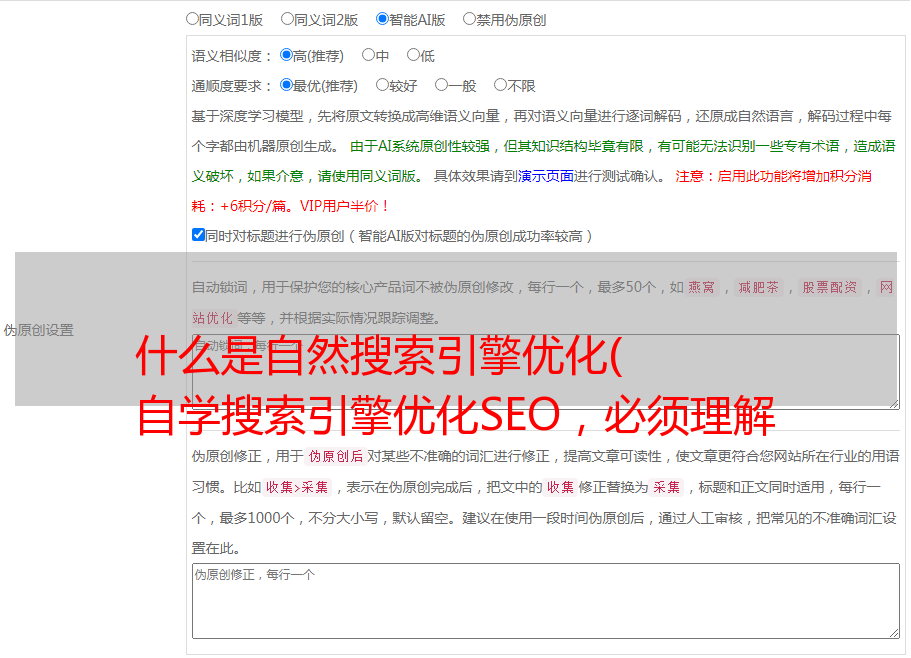Click the 语义相似度 label
This screenshot has width=911, height=658.
click(232, 56)
